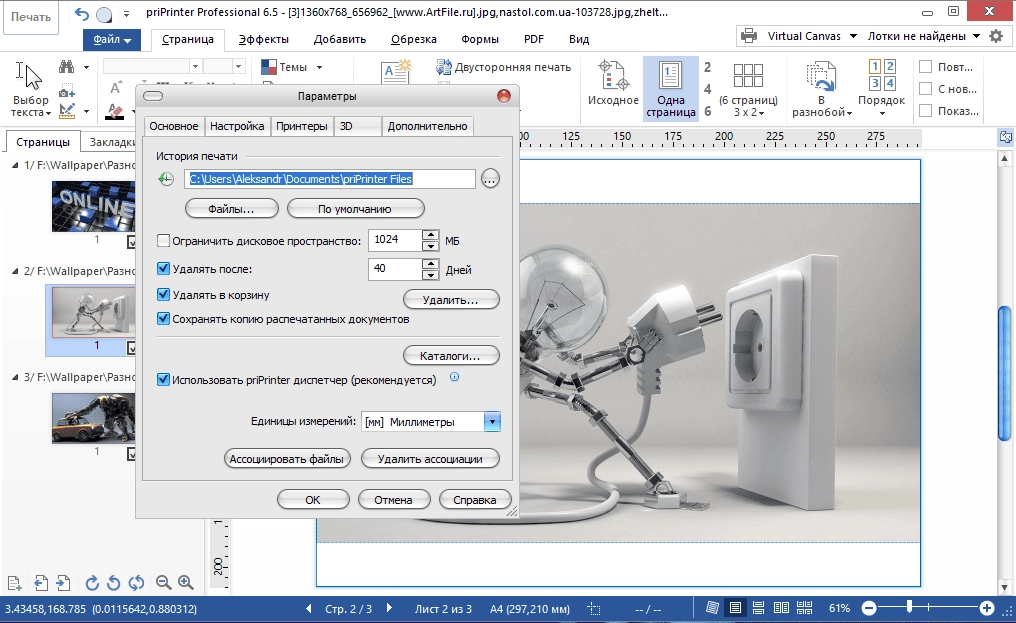
Task: Click the zoom slider handle in status bar
Action: [910, 607]
